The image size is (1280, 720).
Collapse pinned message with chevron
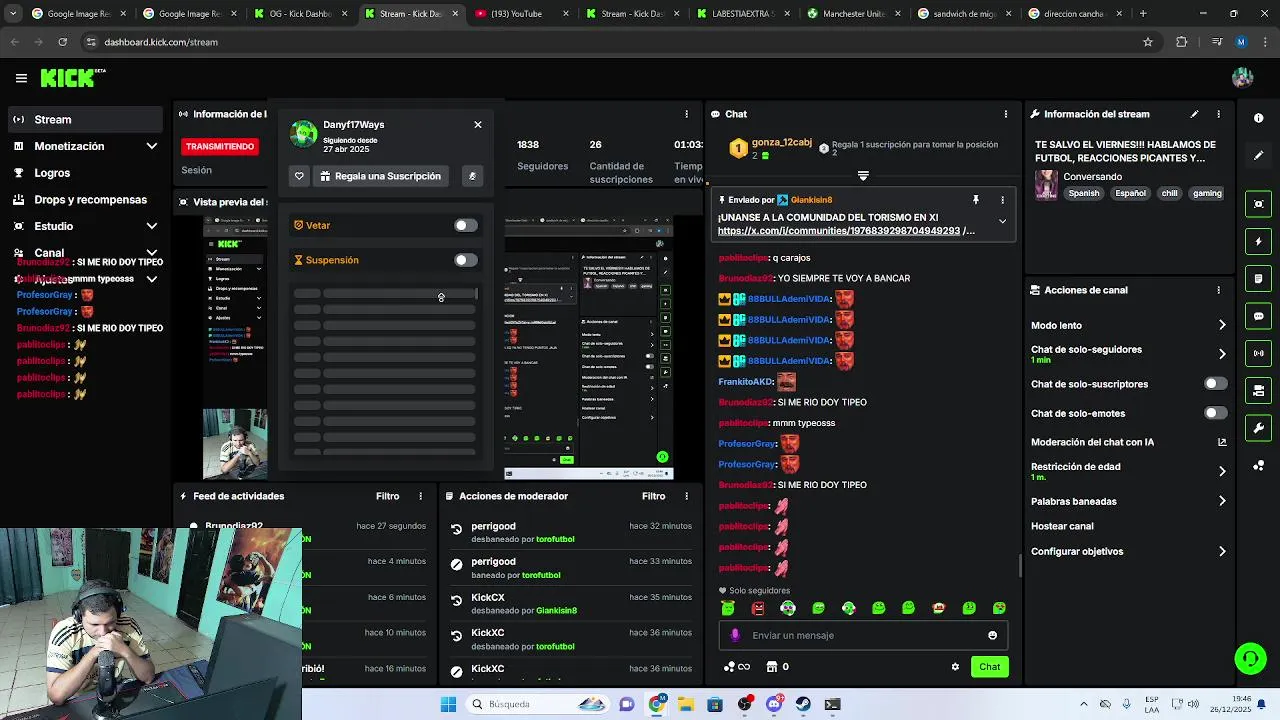point(1002,222)
